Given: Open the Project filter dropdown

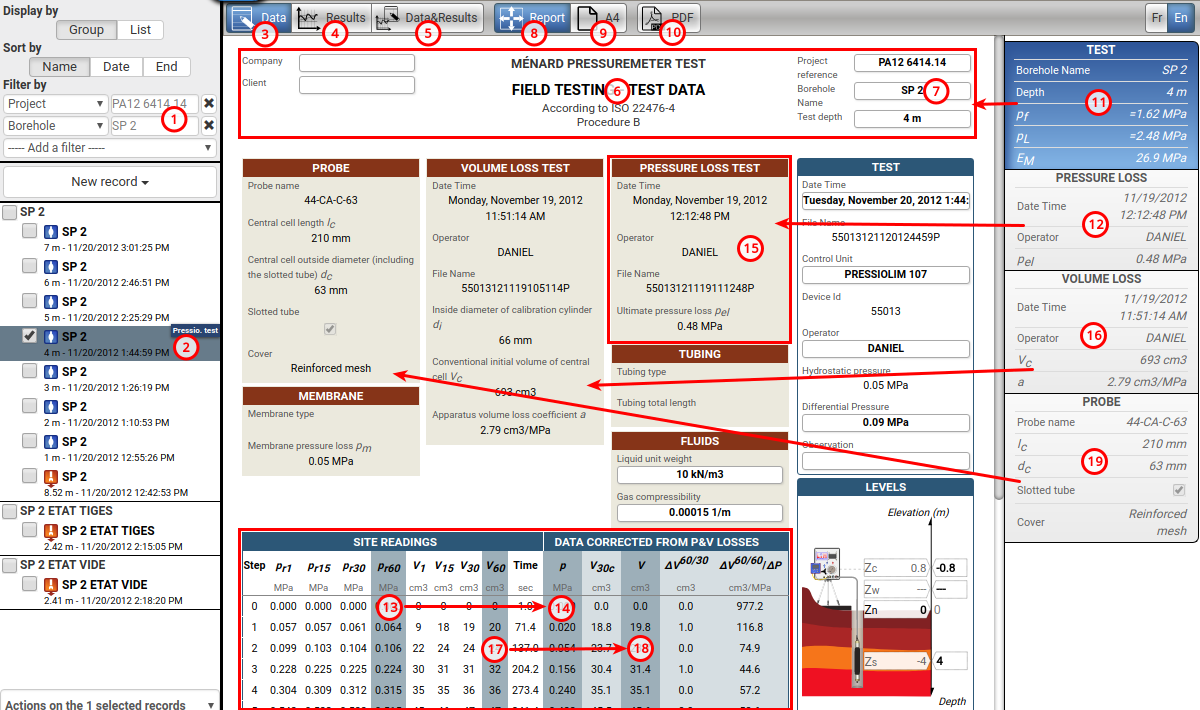Looking at the screenshot, I should pyautogui.click(x=55, y=104).
